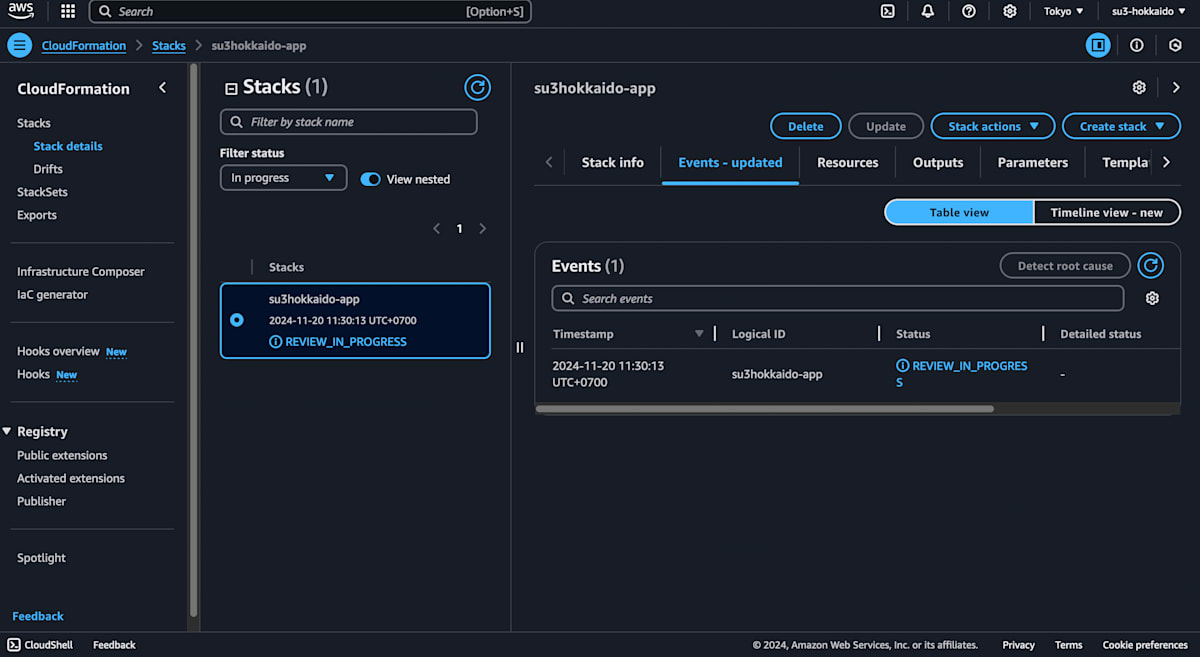Open stack detail settings gear
This screenshot has height=657, width=1200.
tap(1139, 88)
